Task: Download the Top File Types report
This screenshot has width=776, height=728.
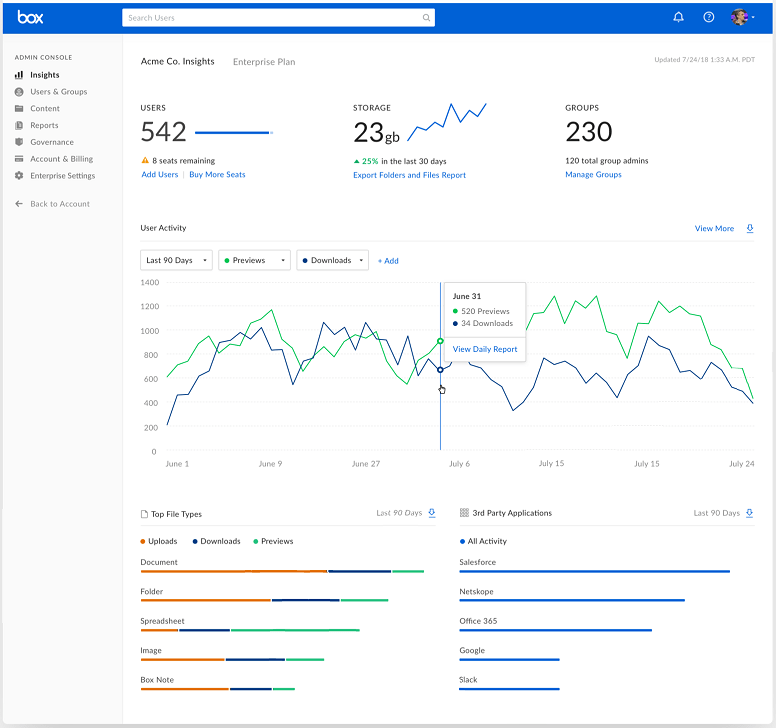Action: 432,513
